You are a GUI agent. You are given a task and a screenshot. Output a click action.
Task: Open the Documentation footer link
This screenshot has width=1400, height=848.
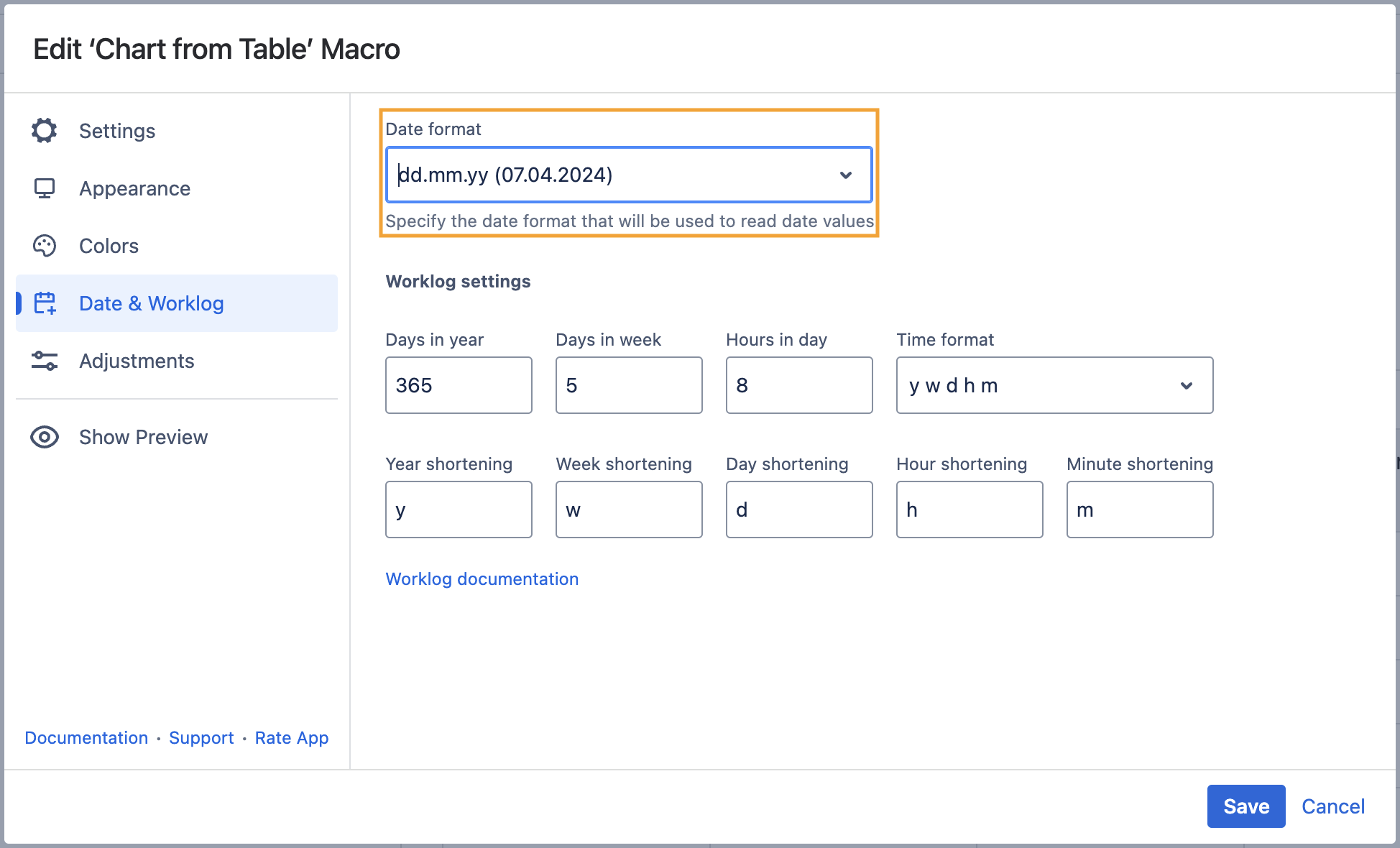86,738
